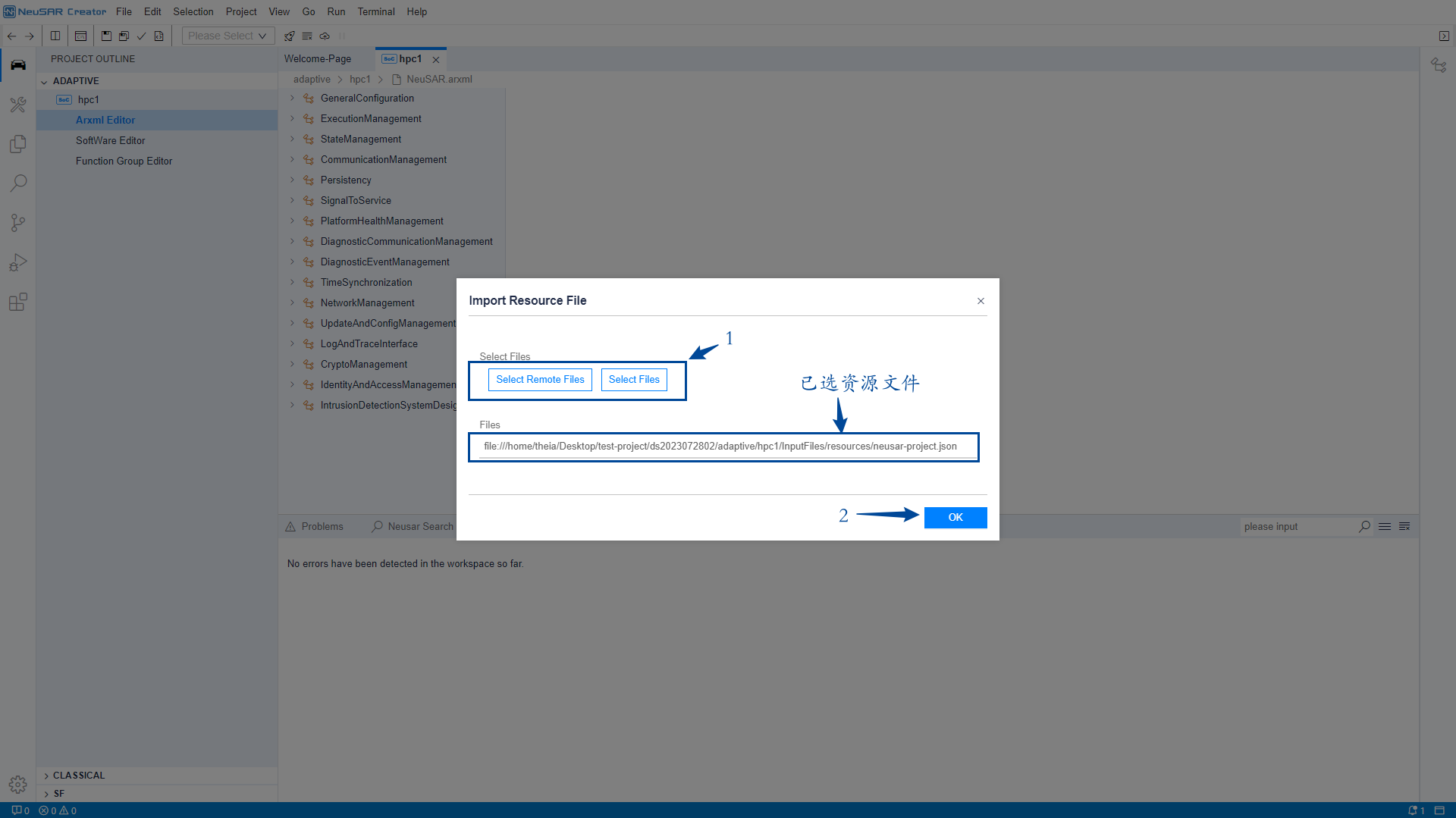Viewport: 1456px width, 818px height.
Task: Click the Select Remote Files button
Action: (540, 380)
